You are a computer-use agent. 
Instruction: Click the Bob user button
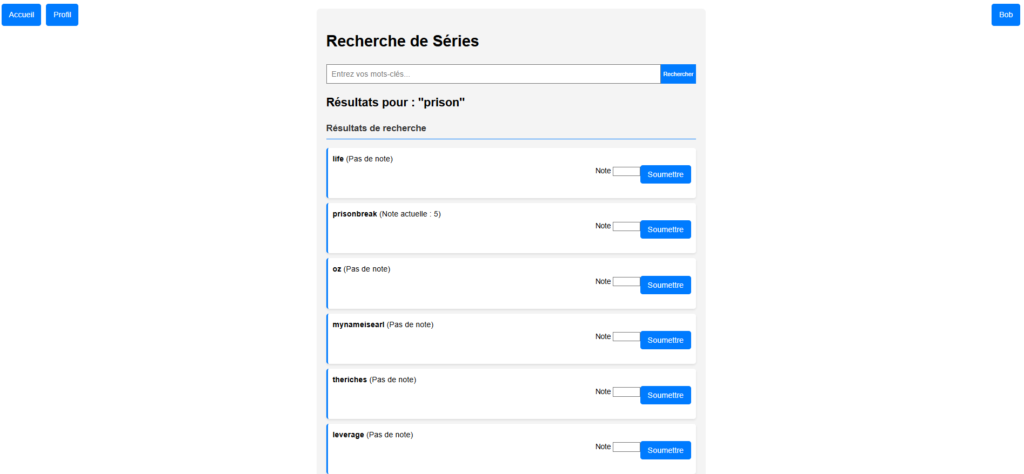click(x=1005, y=15)
